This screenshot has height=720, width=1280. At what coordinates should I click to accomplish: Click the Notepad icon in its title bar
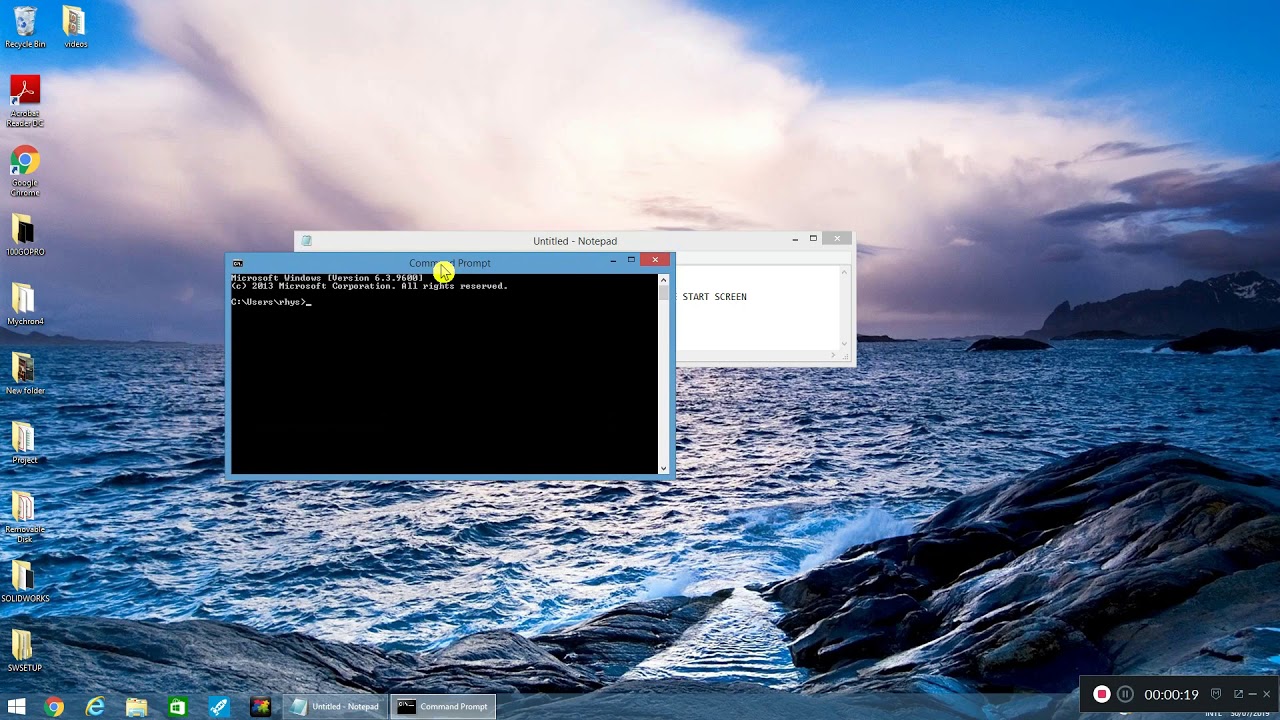coord(307,241)
